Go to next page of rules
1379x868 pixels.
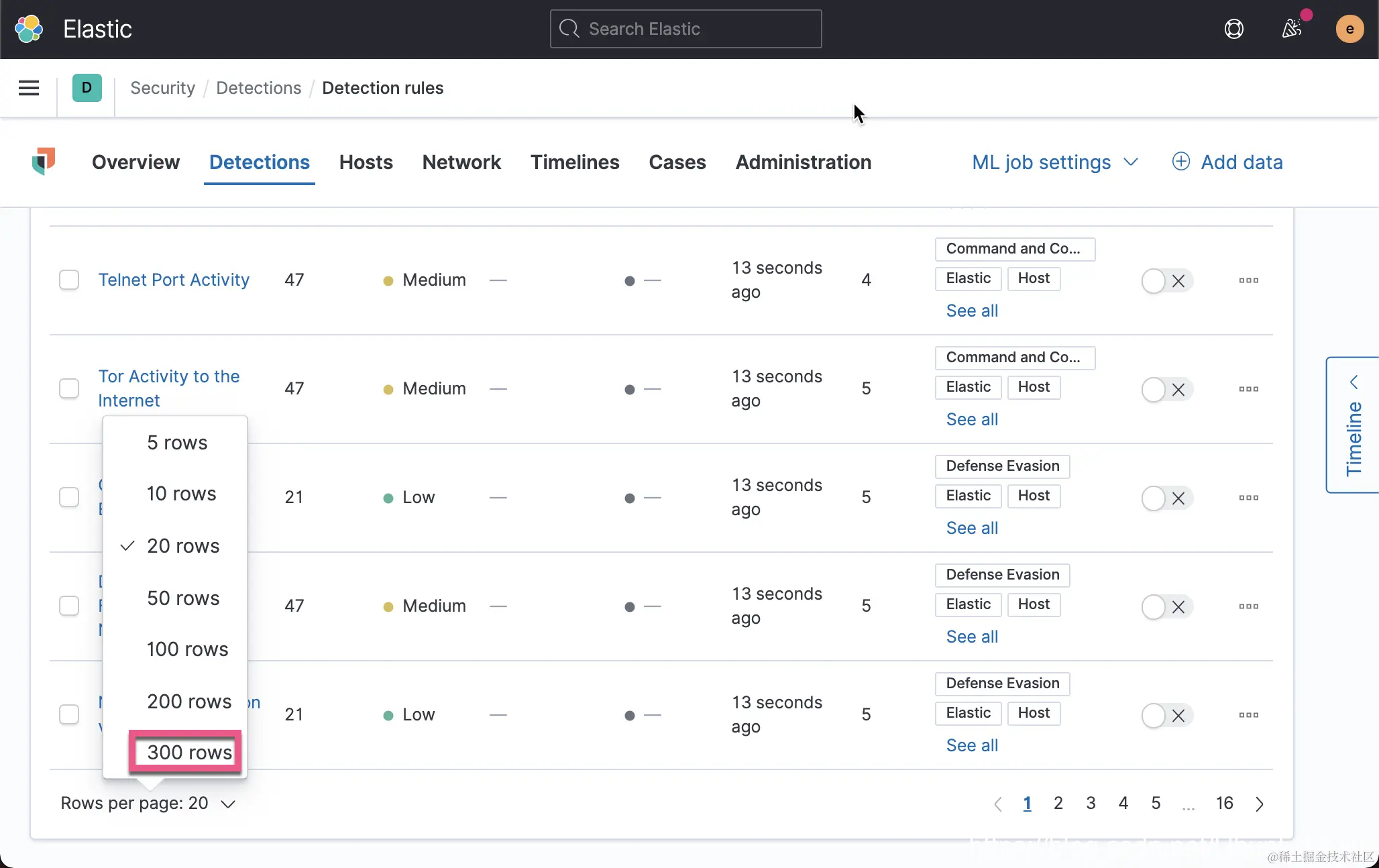click(1259, 804)
